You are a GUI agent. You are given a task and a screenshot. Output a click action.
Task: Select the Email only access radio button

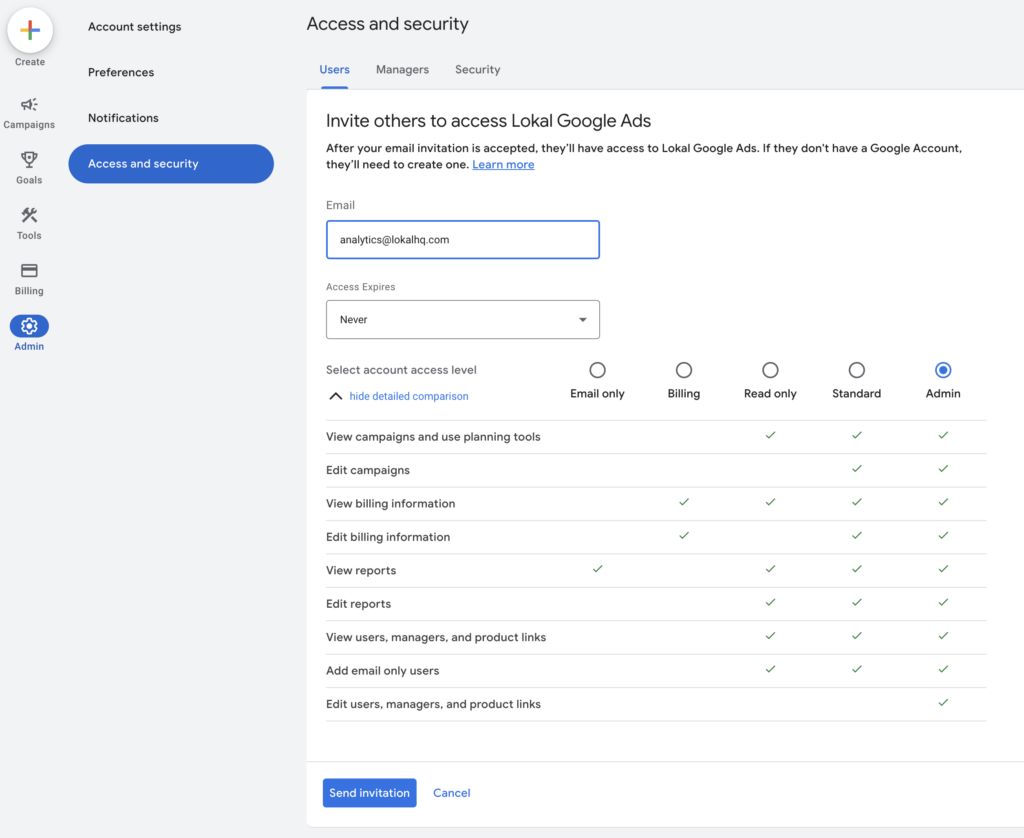click(597, 369)
